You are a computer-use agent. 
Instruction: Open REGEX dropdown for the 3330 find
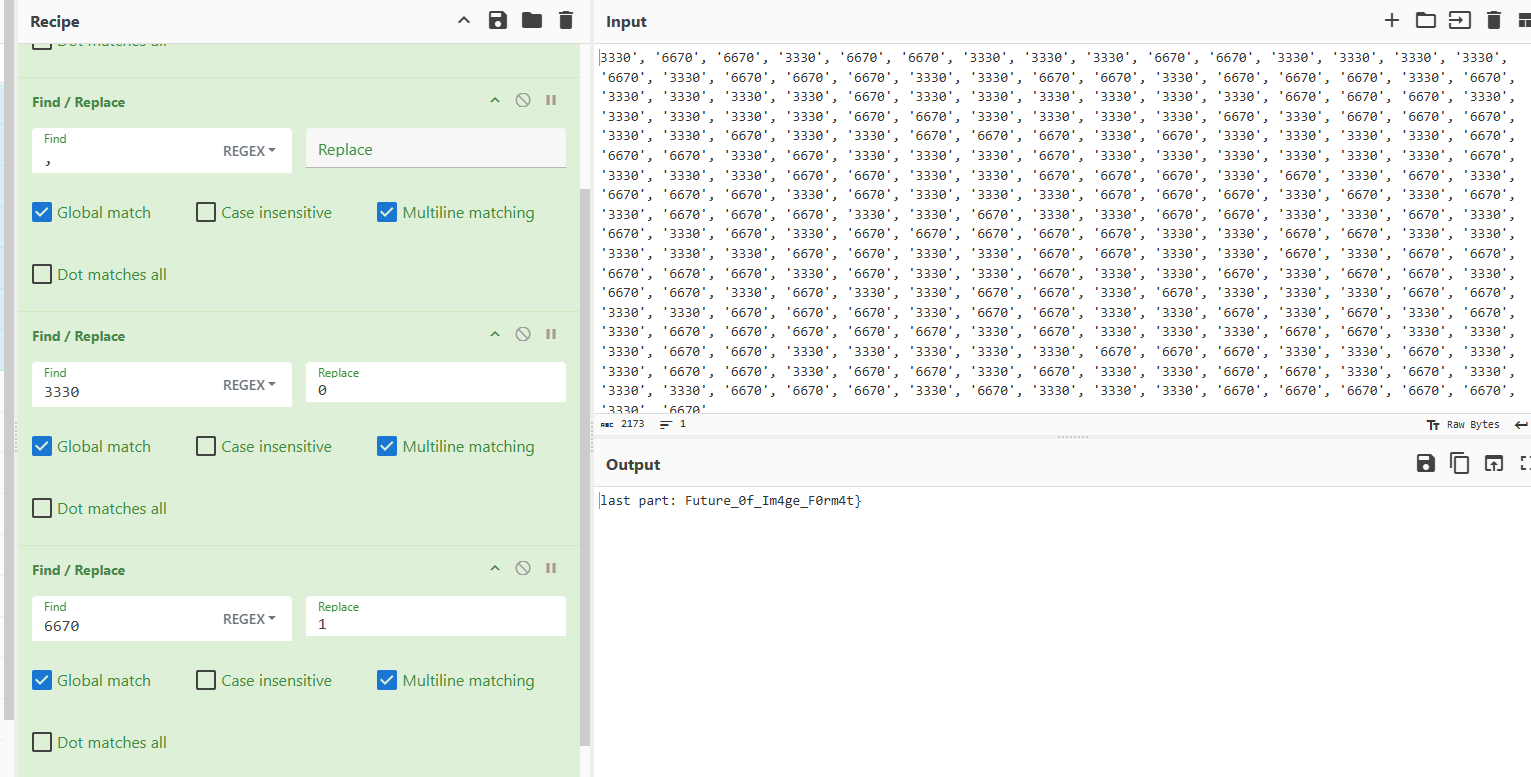pyautogui.click(x=249, y=385)
